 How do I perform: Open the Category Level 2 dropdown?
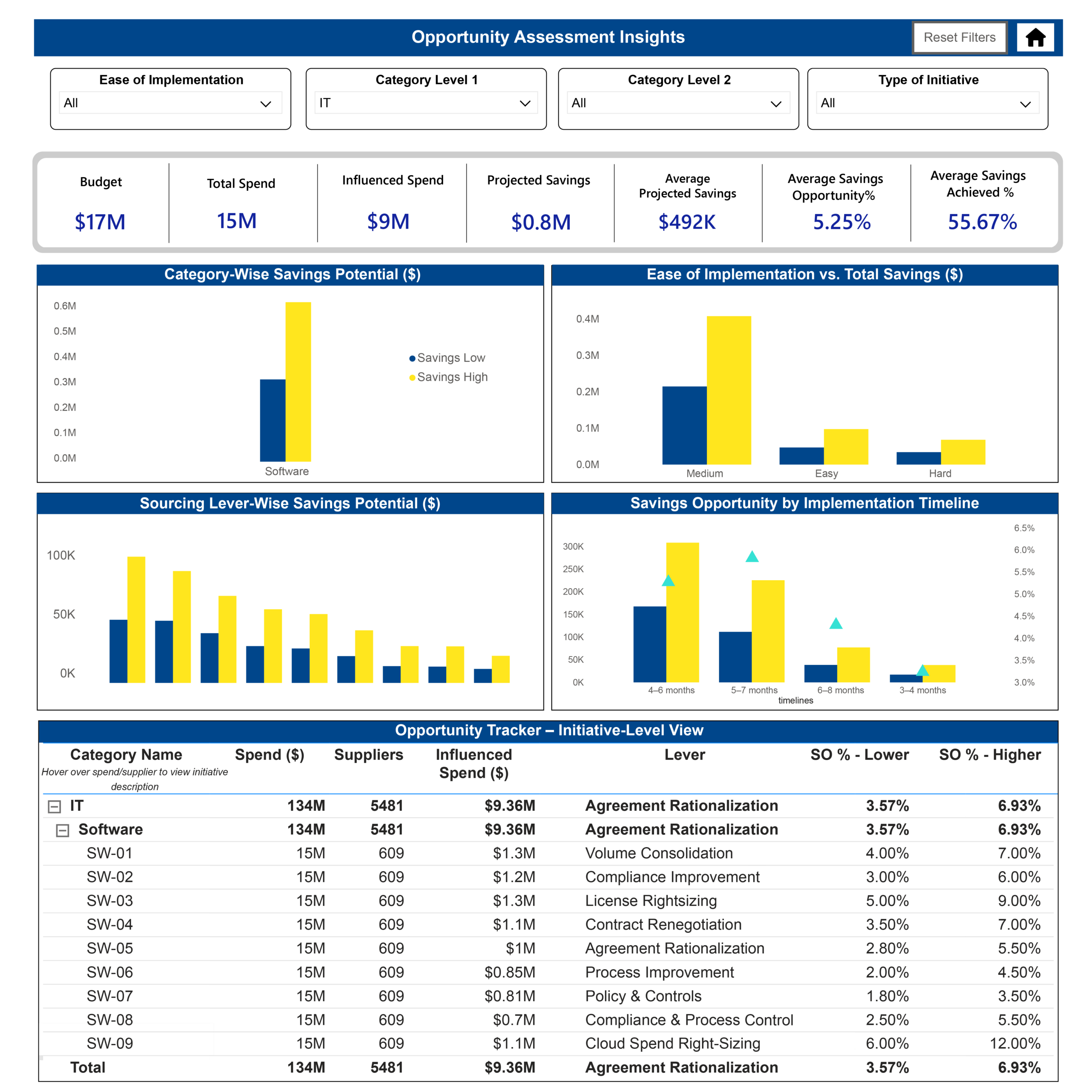pos(678,103)
